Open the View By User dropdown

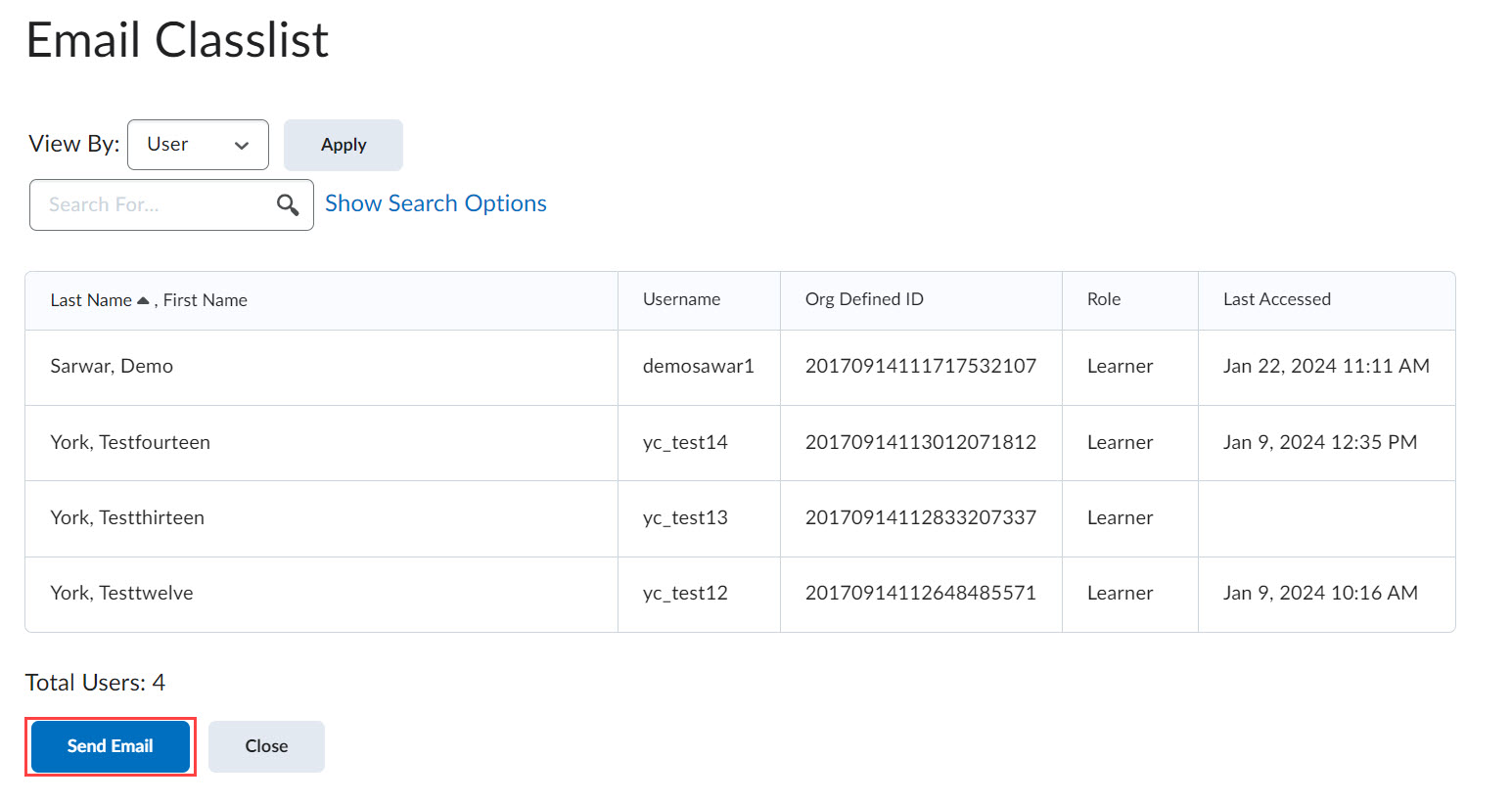[198, 145]
